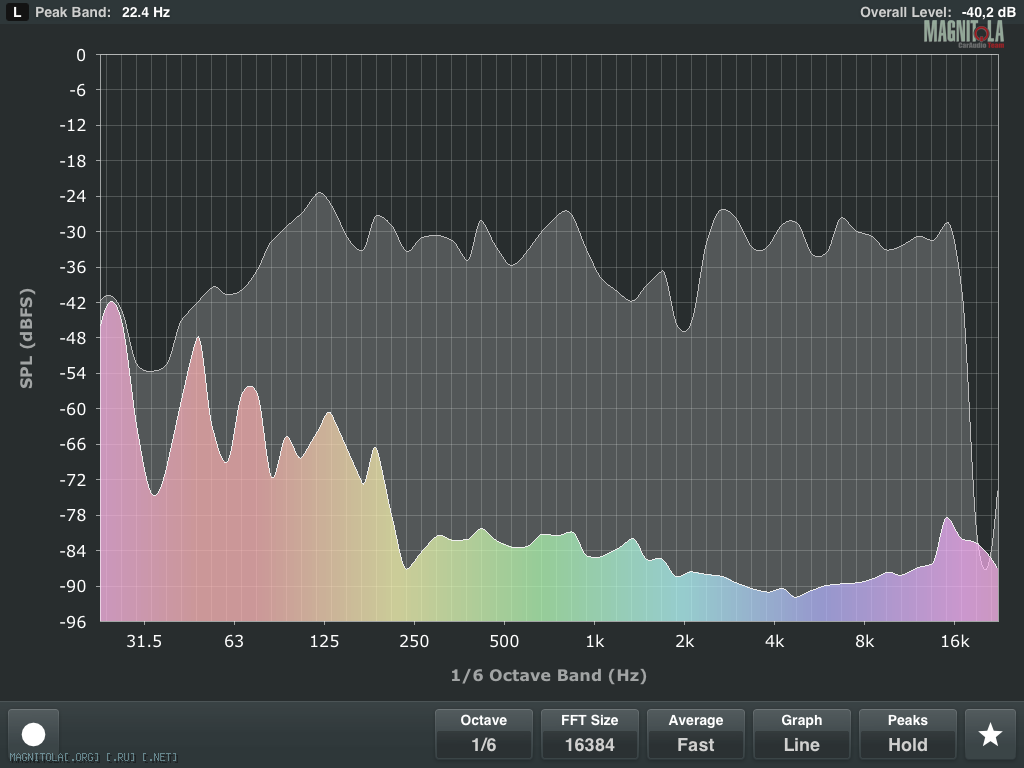Change the FFT Size 16384 setting

tap(589, 734)
